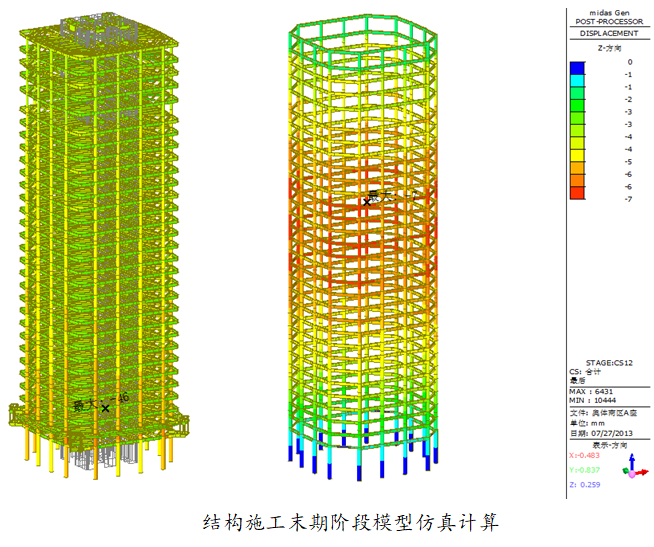Click the 最大: -46 annotation on left tower
The width and height of the screenshot is (654, 547).
pos(101,402)
